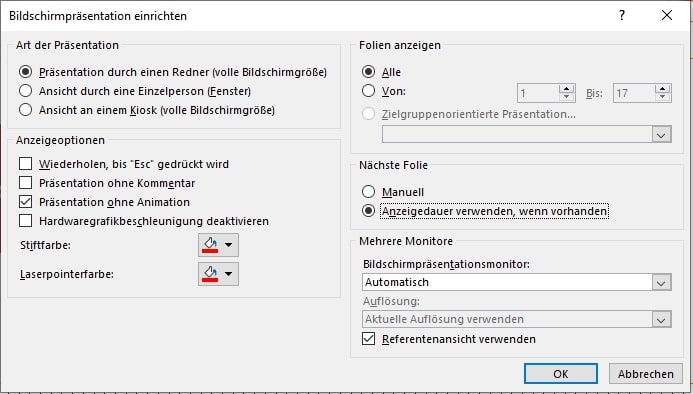Click the Laserpointerfarbe paint bucket icon
This screenshot has height=394, width=693.
pos(210,274)
